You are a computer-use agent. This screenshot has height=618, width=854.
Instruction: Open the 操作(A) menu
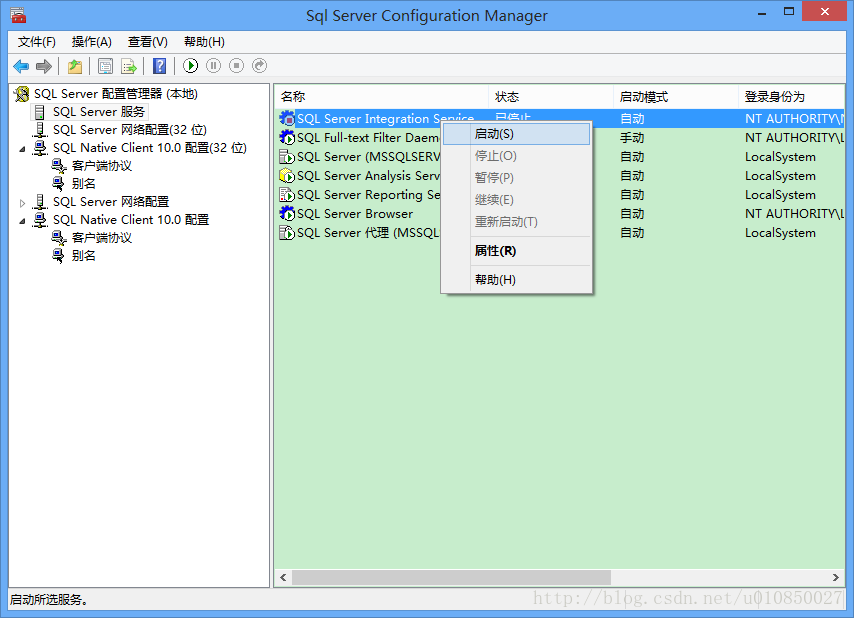point(91,42)
